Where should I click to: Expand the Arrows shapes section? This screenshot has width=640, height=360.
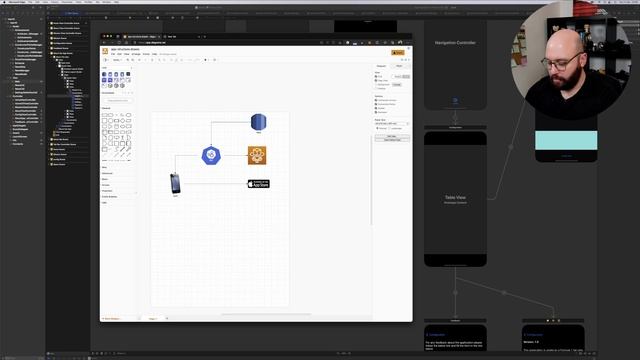pos(106,185)
